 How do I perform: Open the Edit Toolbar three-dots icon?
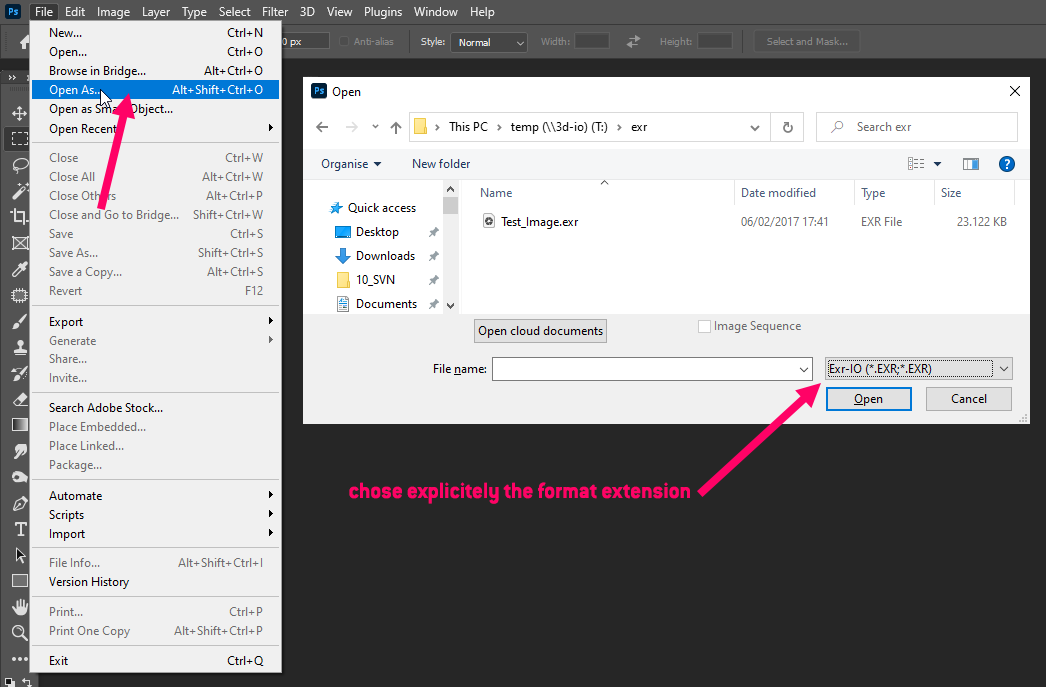19,659
